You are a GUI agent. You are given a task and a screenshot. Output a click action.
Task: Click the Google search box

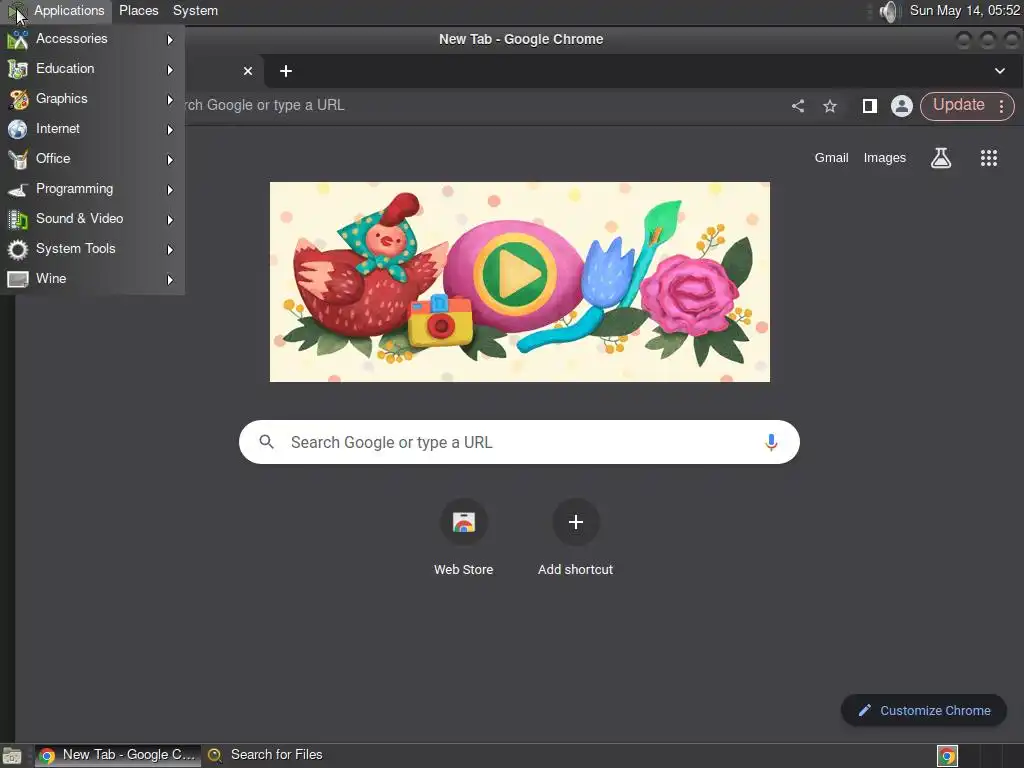(519, 442)
